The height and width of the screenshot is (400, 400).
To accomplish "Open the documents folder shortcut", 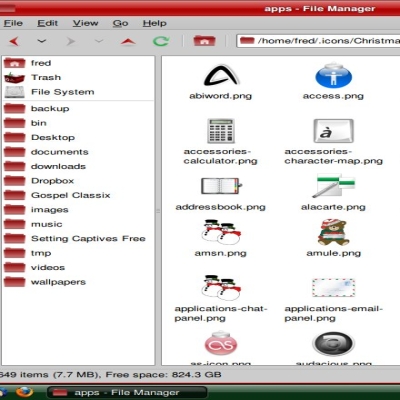I will (78, 152).
